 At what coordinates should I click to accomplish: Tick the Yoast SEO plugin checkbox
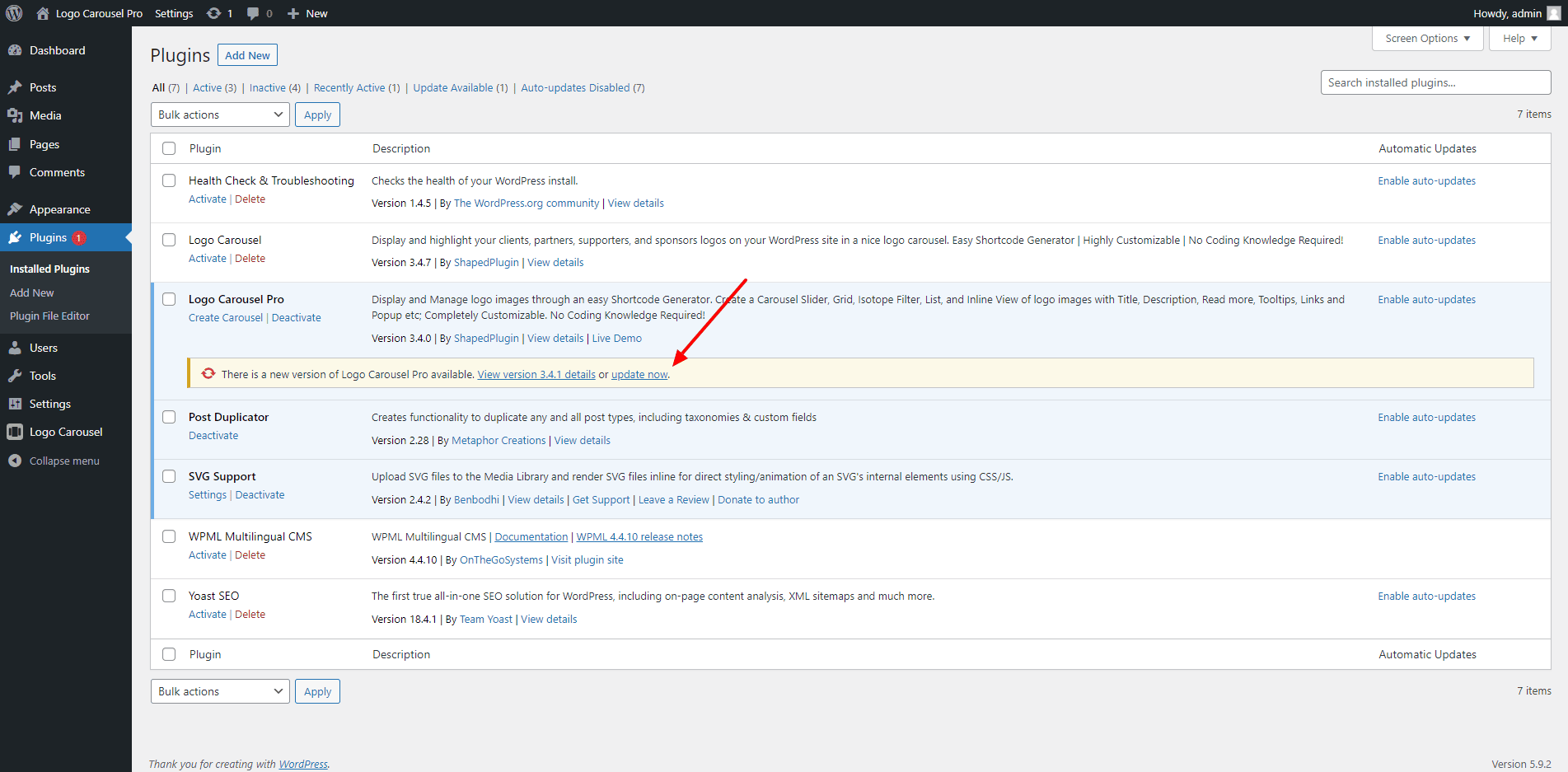[x=169, y=596]
